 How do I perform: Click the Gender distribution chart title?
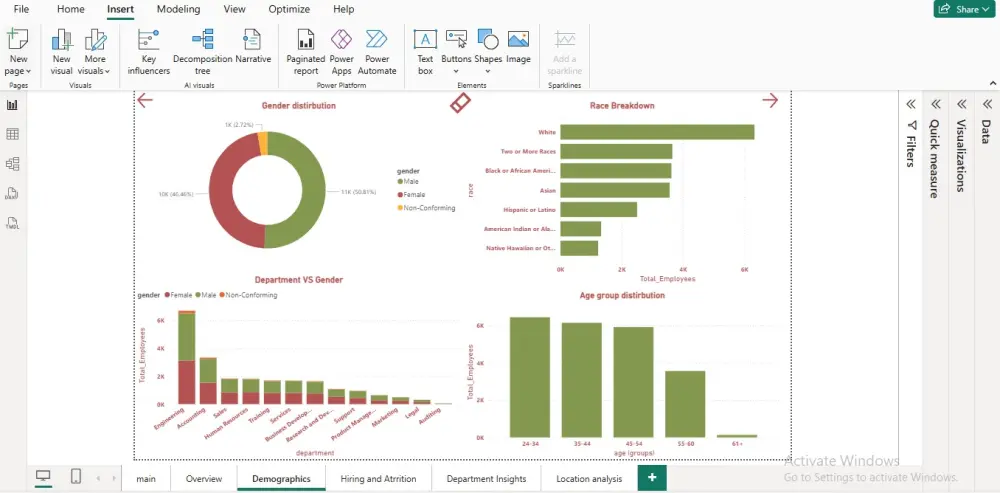click(x=298, y=106)
